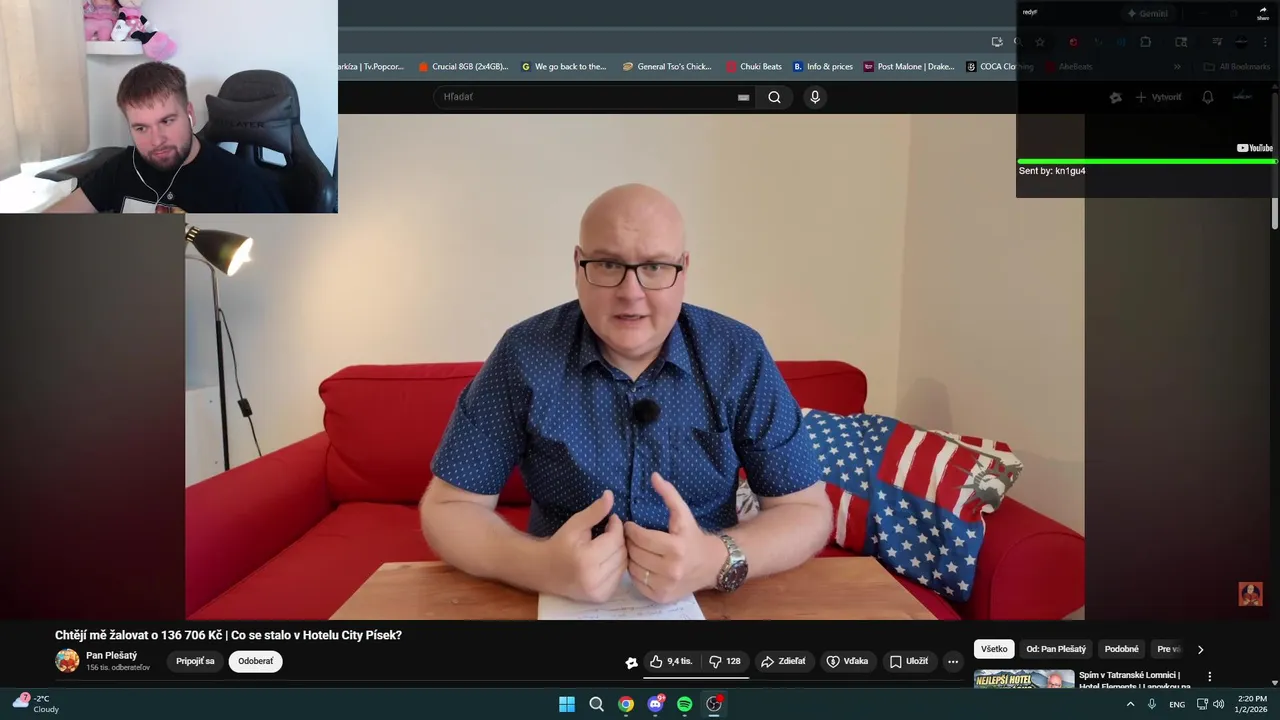Open the Post Malone | Drake... bookmark

[x=909, y=67]
